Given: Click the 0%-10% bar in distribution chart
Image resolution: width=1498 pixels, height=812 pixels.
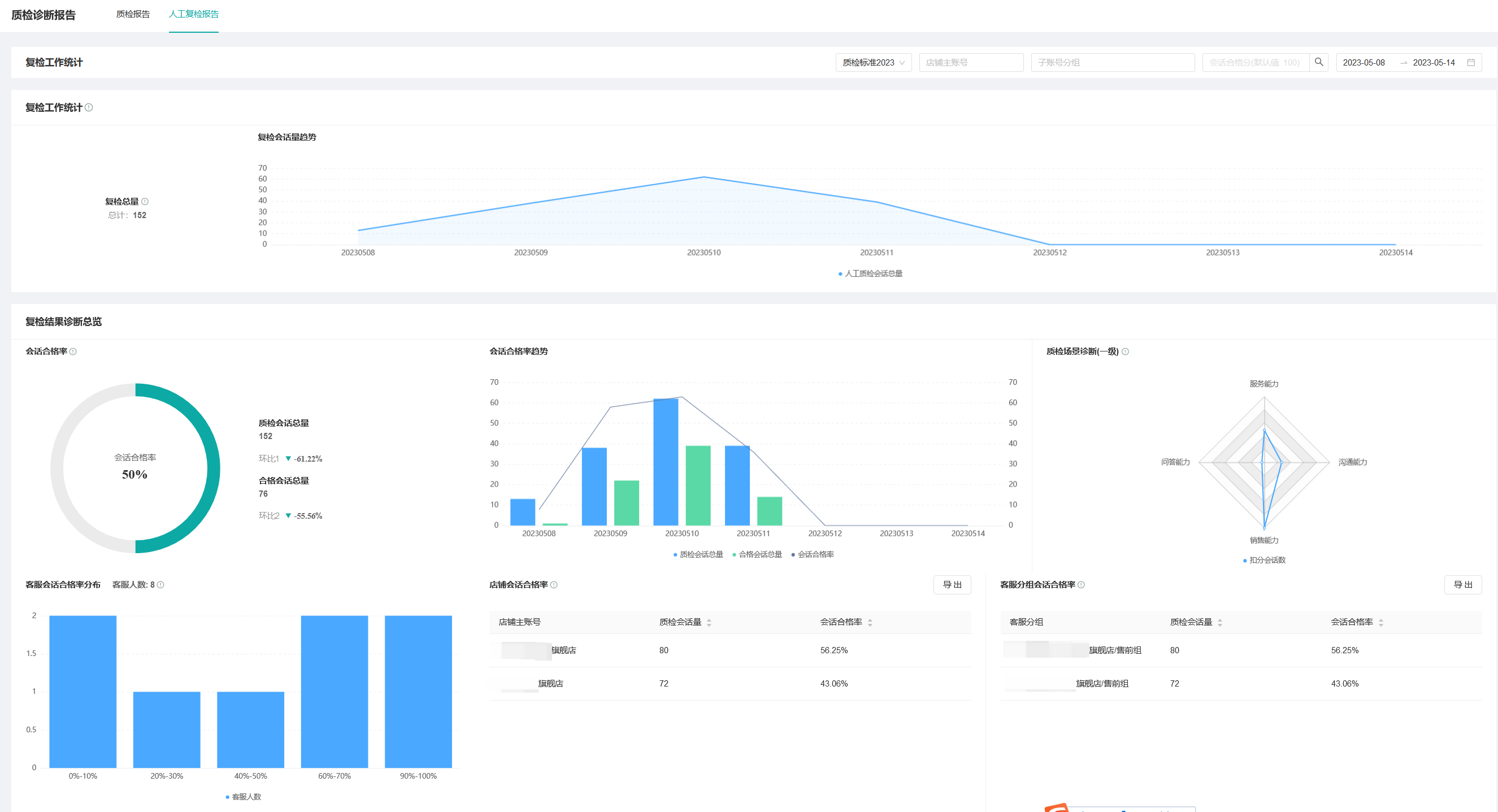Looking at the screenshot, I should coord(83,692).
